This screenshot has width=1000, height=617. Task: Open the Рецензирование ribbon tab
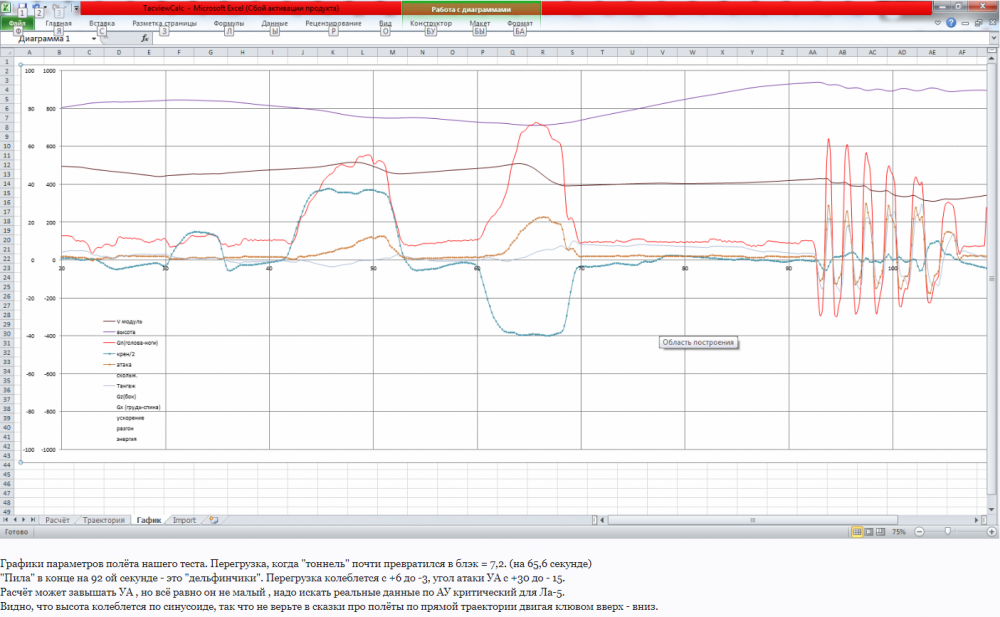pyautogui.click(x=333, y=23)
